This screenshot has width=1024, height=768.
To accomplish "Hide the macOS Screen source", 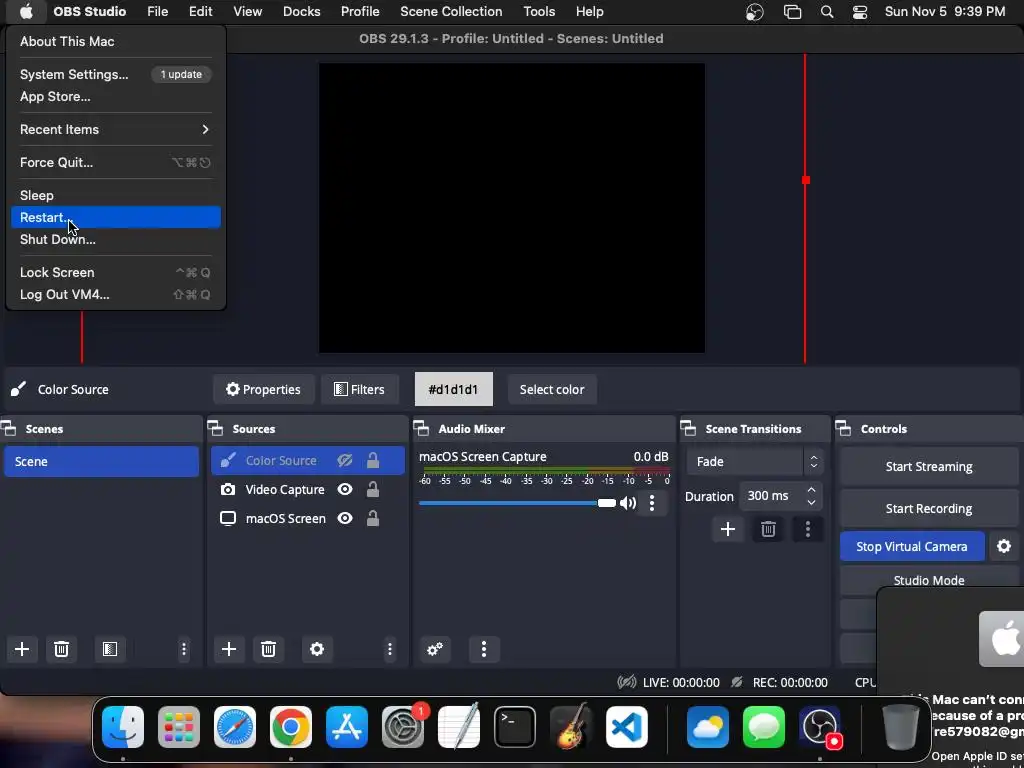I will coord(345,519).
